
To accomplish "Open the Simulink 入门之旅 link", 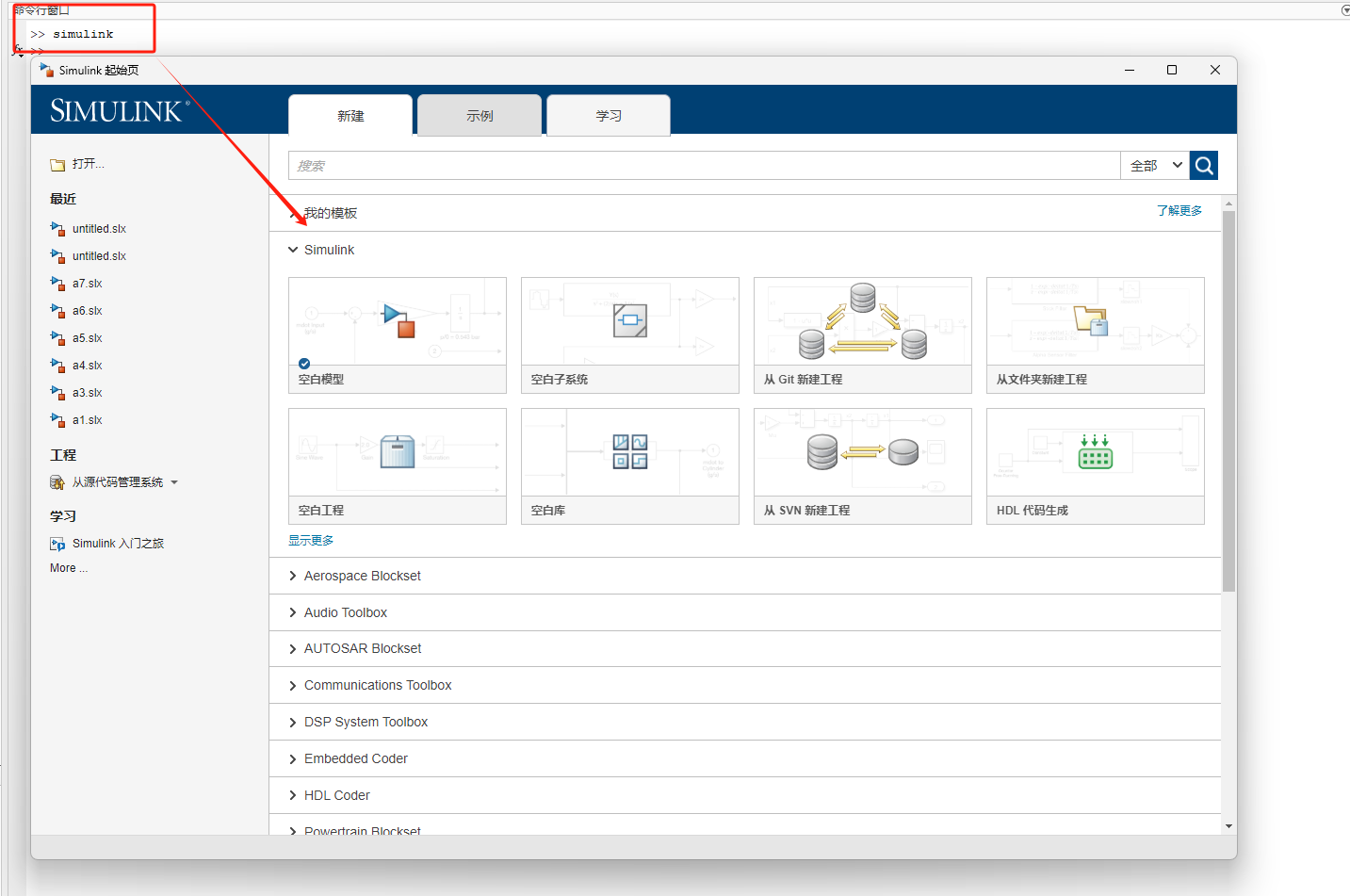I will coord(119,544).
